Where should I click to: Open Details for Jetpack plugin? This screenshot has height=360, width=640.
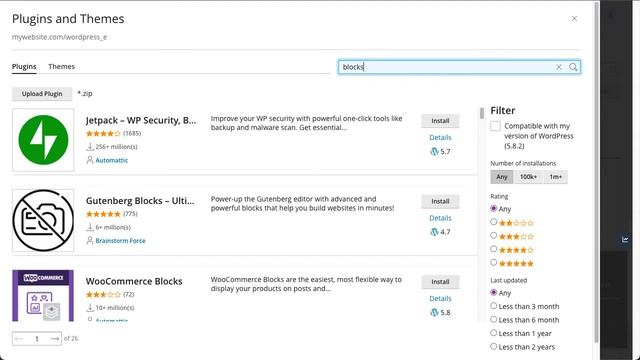[440, 138]
